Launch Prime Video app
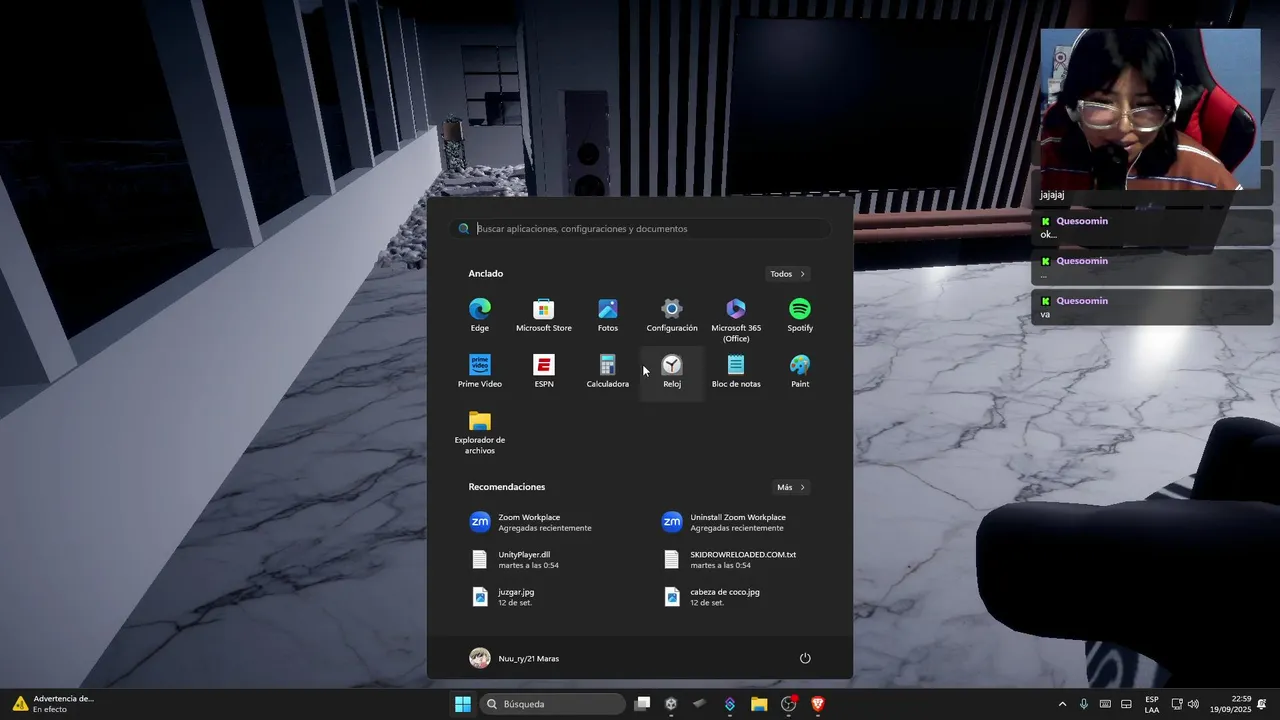This screenshot has height=720, width=1280. [x=480, y=371]
